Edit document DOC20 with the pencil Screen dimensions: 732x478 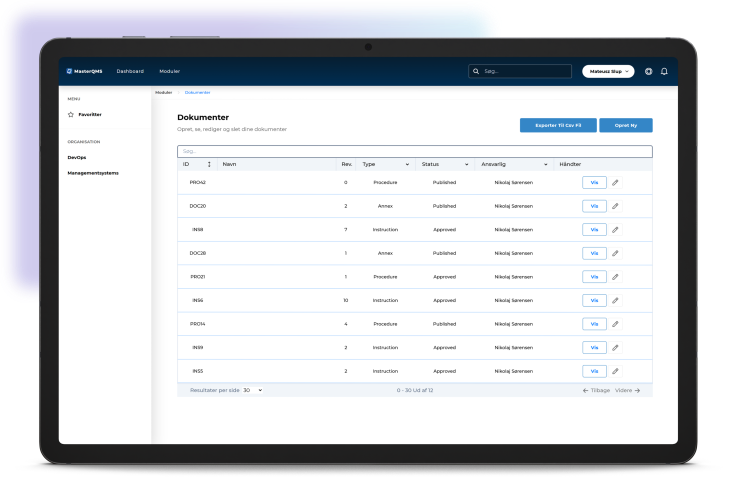pyautogui.click(x=615, y=206)
